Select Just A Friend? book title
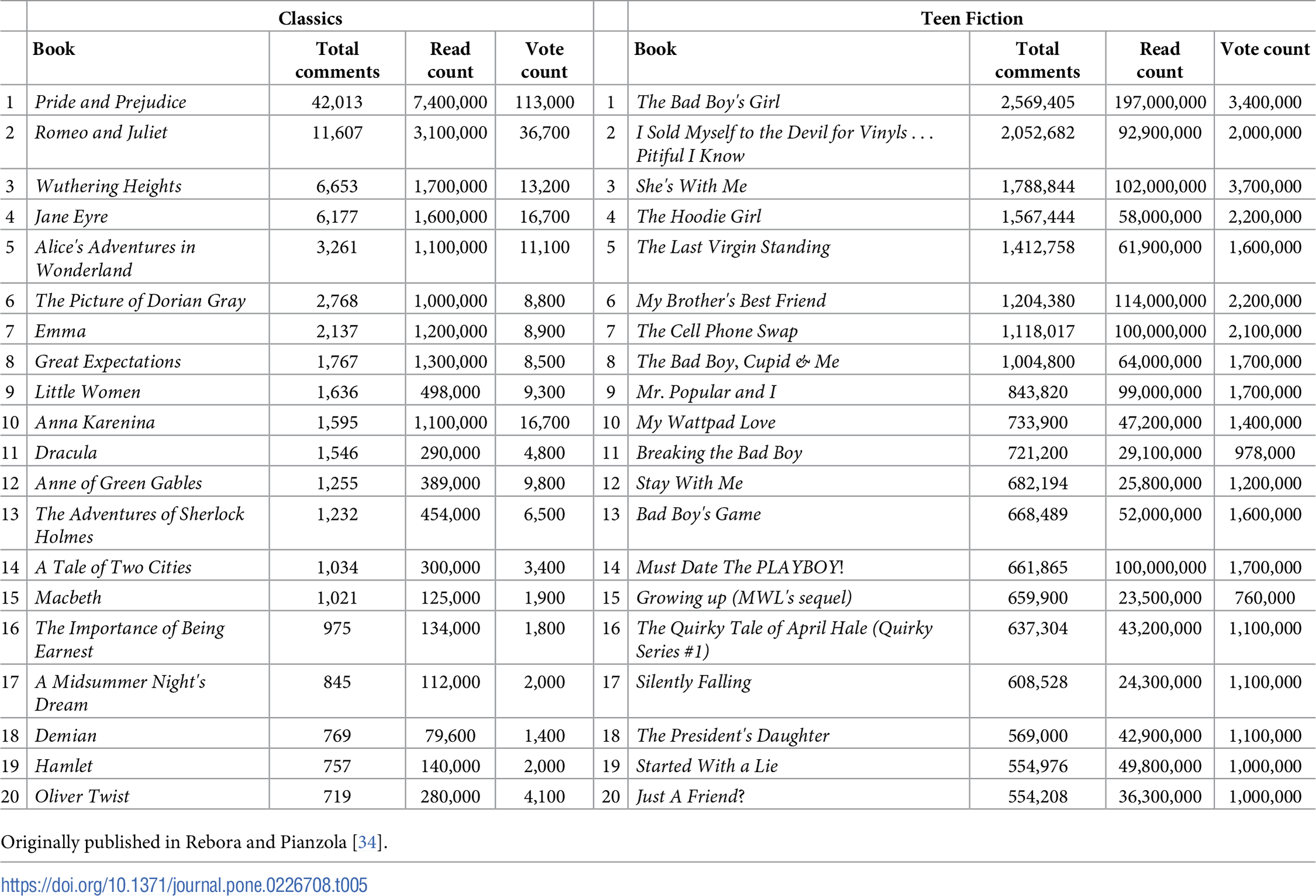The height and width of the screenshot is (896, 1316). tap(690, 796)
